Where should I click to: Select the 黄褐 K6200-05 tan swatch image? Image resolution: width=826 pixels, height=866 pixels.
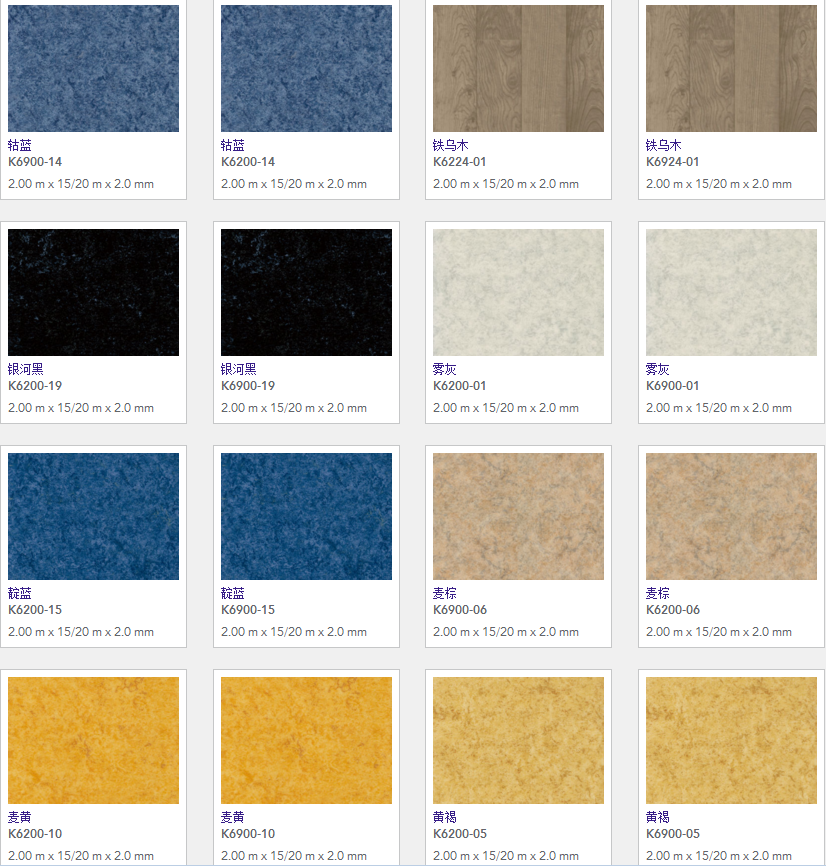518,740
